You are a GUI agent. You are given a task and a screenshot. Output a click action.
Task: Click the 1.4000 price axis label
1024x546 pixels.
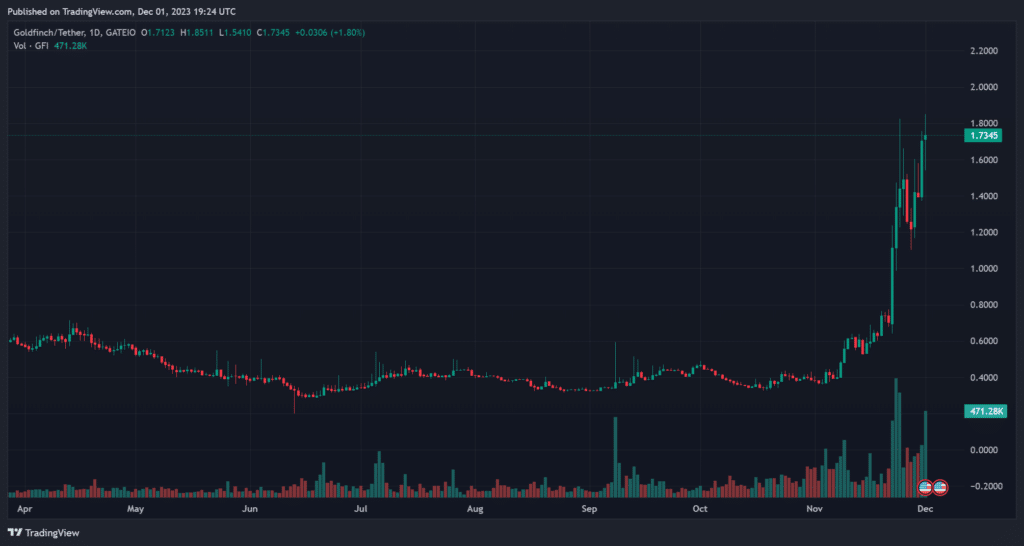(982, 196)
